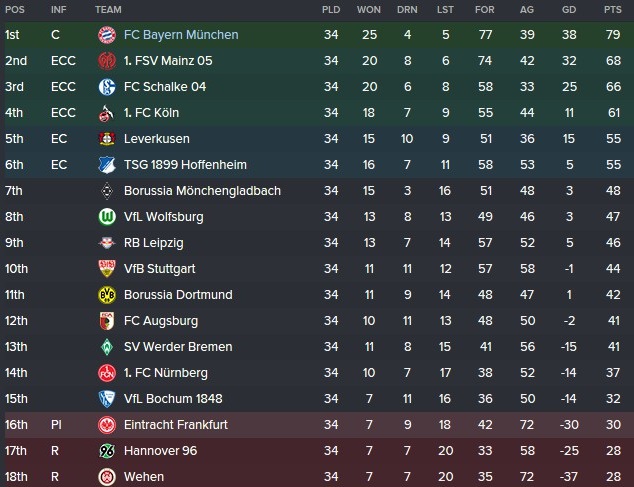Select the VfL Wolfsburg green logo
Viewport: 634px width, 487px height.
[107, 217]
